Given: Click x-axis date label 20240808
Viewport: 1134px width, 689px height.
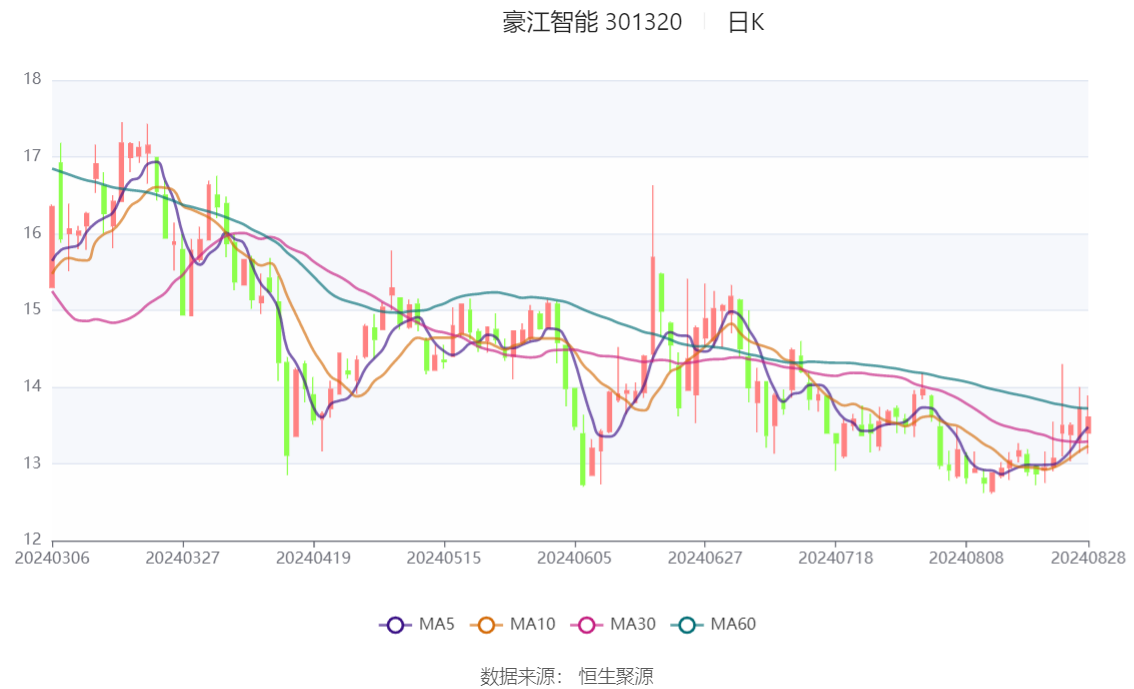Looking at the screenshot, I should point(965,558).
